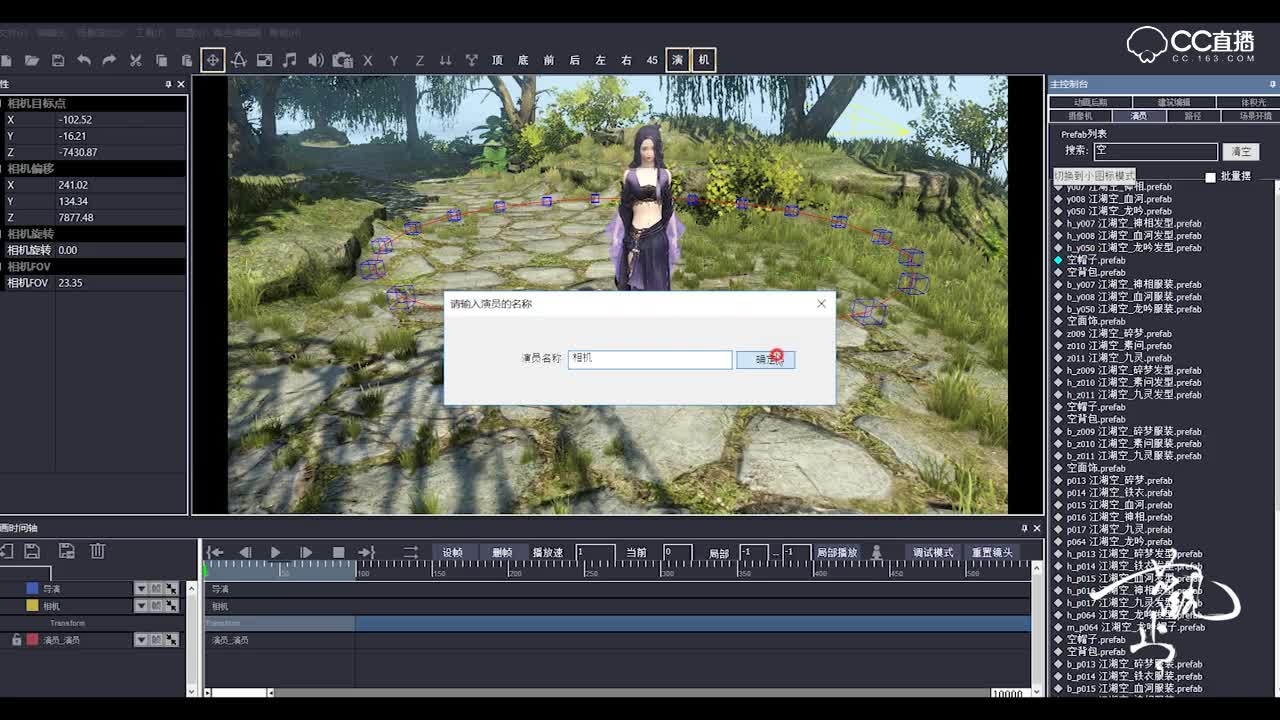1280x720 pixels.
Task: Open the 路径 tab
Action: 1193,116
